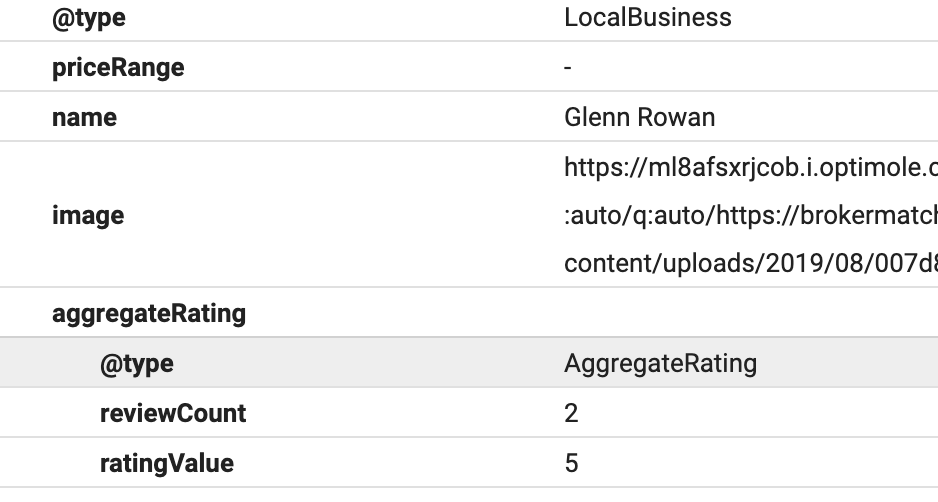Select the LocalBusiness type value
Viewport: 938px width, 502px height.
pyautogui.click(x=647, y=18)
